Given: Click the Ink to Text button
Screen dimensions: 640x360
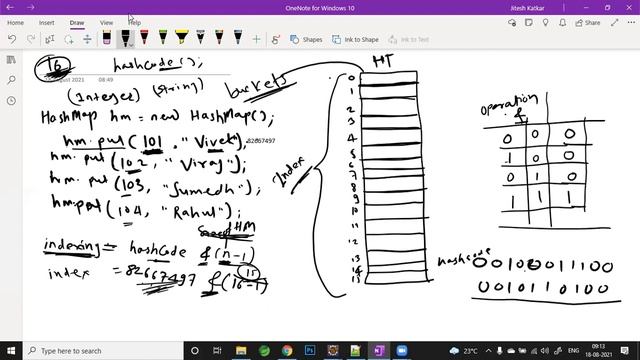Looking at the screenshot, I should pyautogui.click(x=409, y=40).
